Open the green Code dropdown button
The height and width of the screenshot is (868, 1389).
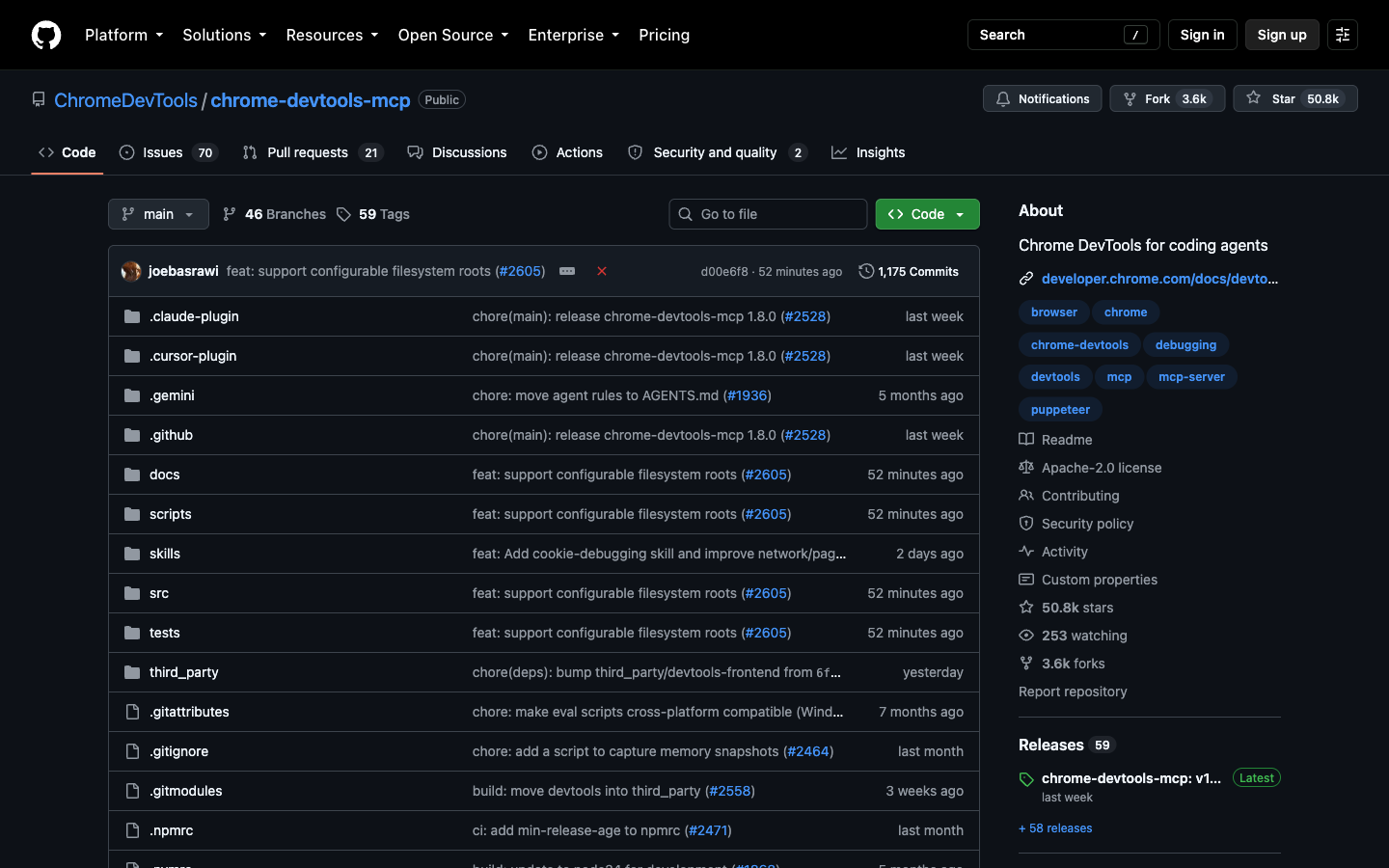[x=927, y=214]
